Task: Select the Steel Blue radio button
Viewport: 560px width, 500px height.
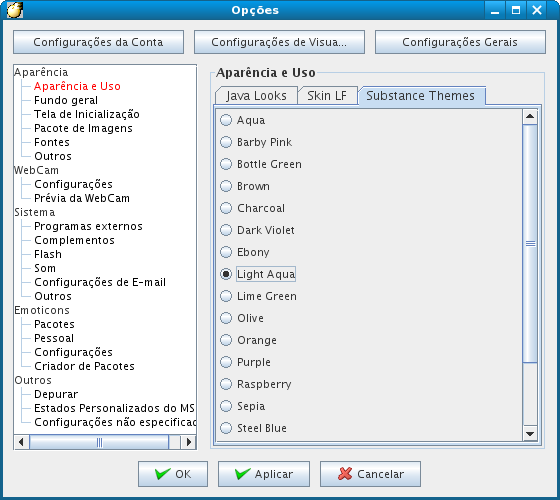Action: (x=226, y=428)
